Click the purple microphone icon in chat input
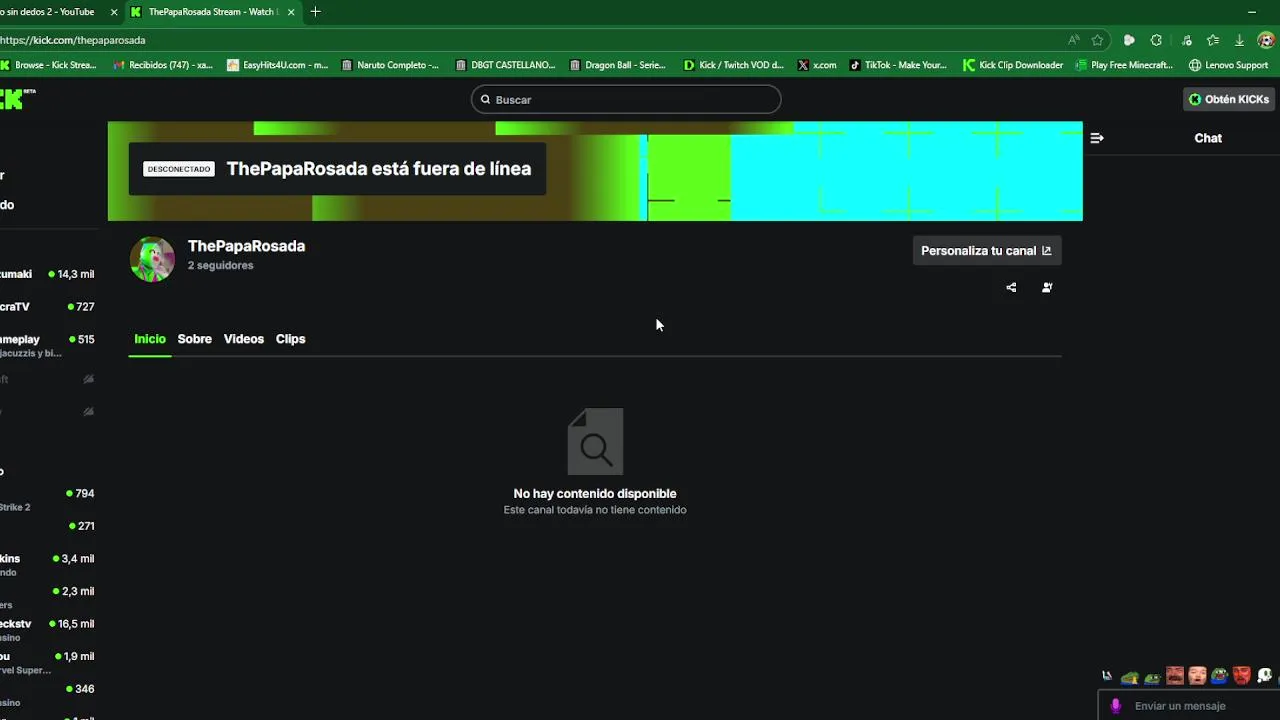 (1116, 706)
